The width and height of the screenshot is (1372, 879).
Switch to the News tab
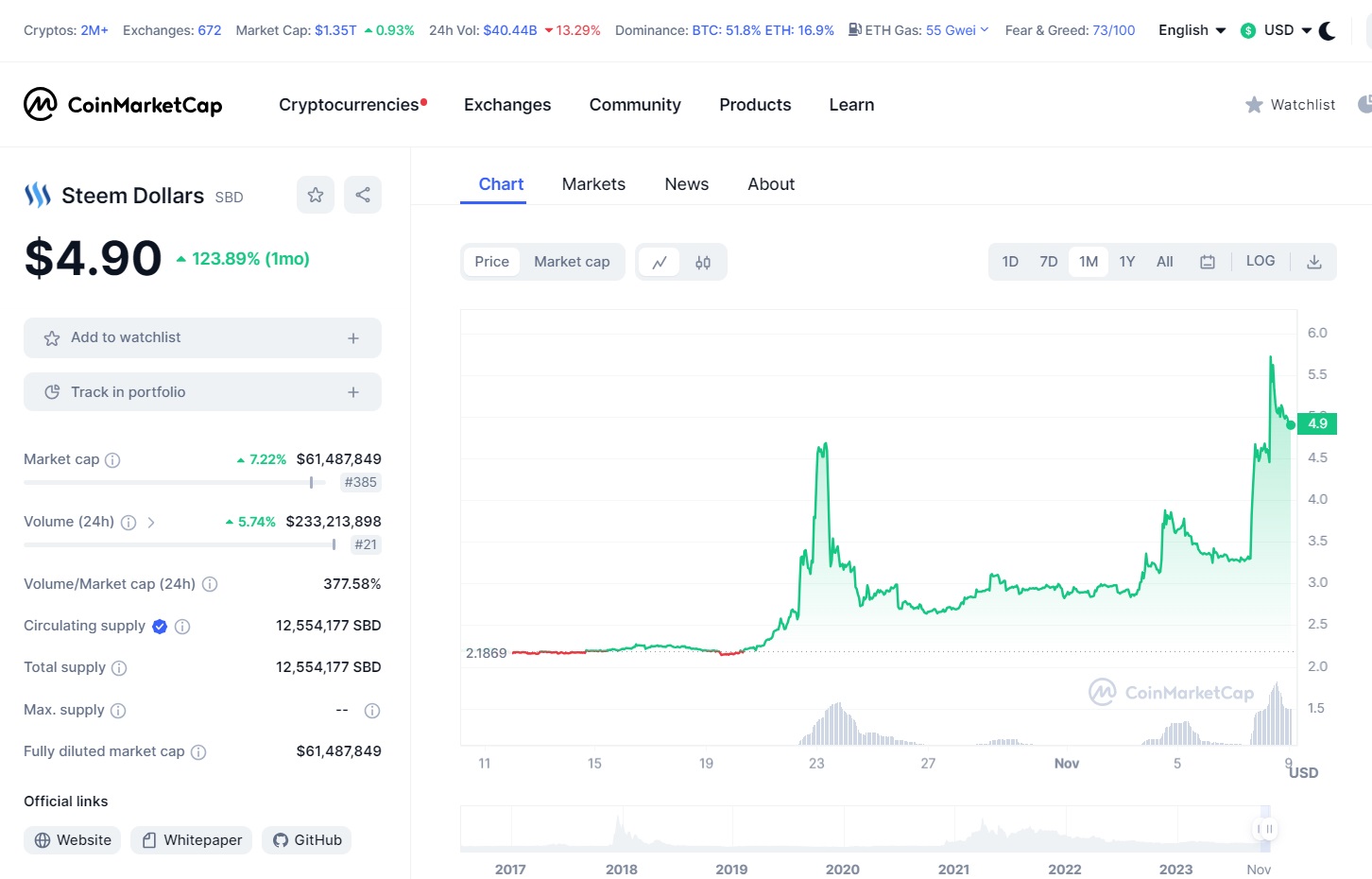click(x=687, y=184)
